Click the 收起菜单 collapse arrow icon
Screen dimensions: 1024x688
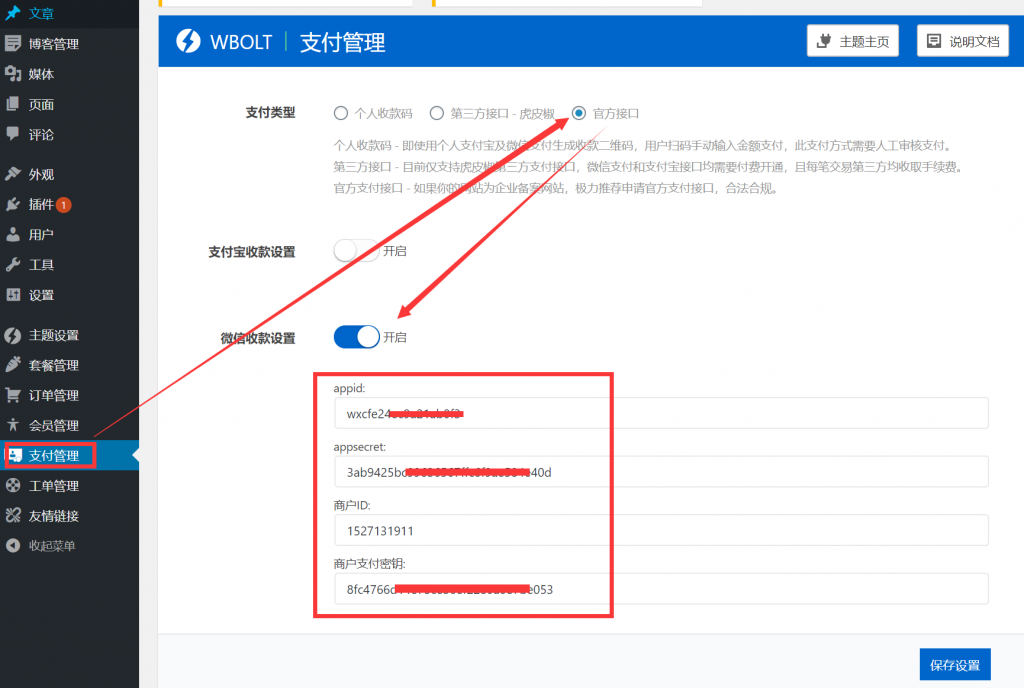click(x=13, y=545)
